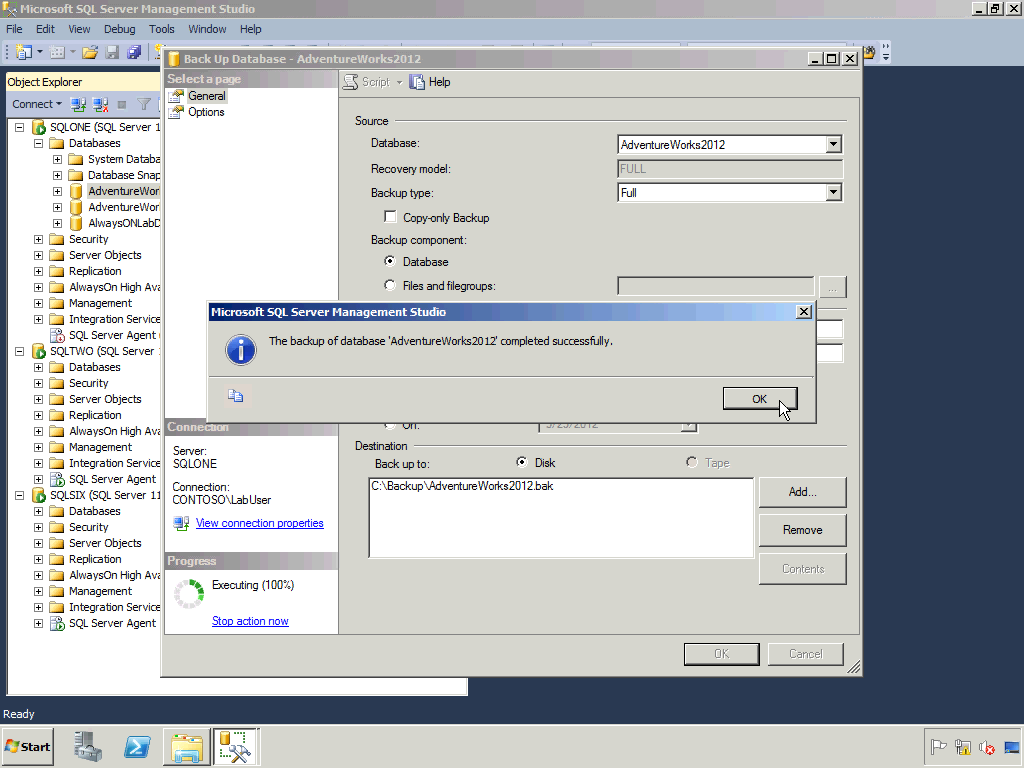Open Server Manager from the taskbar

tap(88, 746)
